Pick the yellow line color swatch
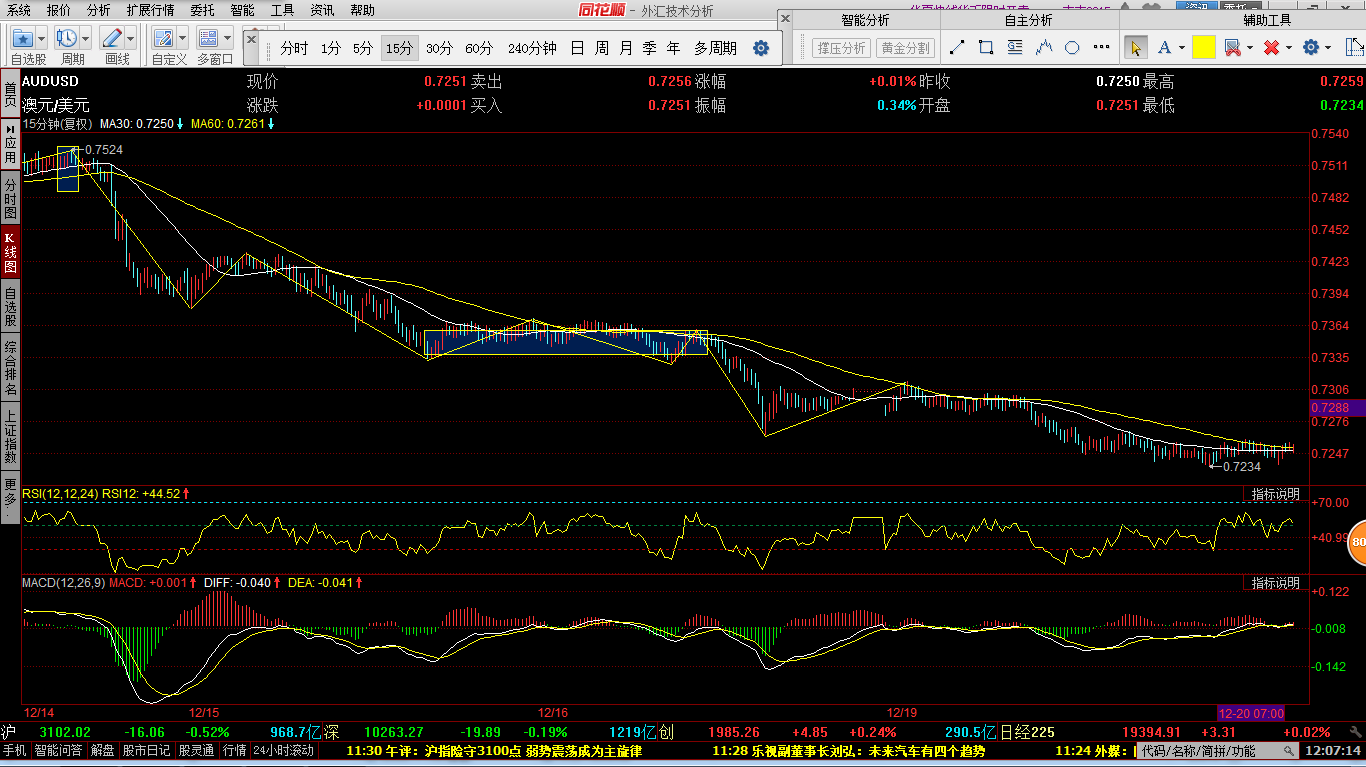 (1203, 47)
